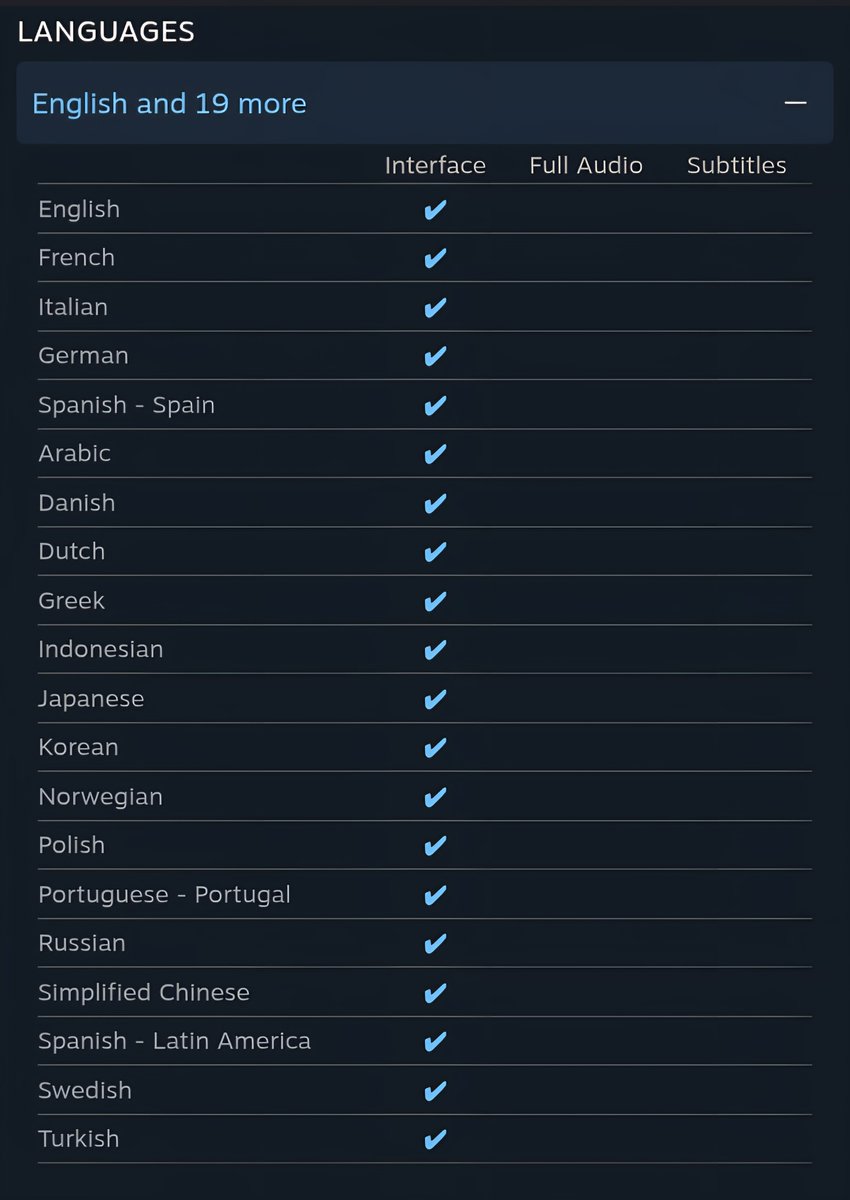Click the Interface checkmark for Japanese
The image size is (850, 1200).
(x=435, y=700)
